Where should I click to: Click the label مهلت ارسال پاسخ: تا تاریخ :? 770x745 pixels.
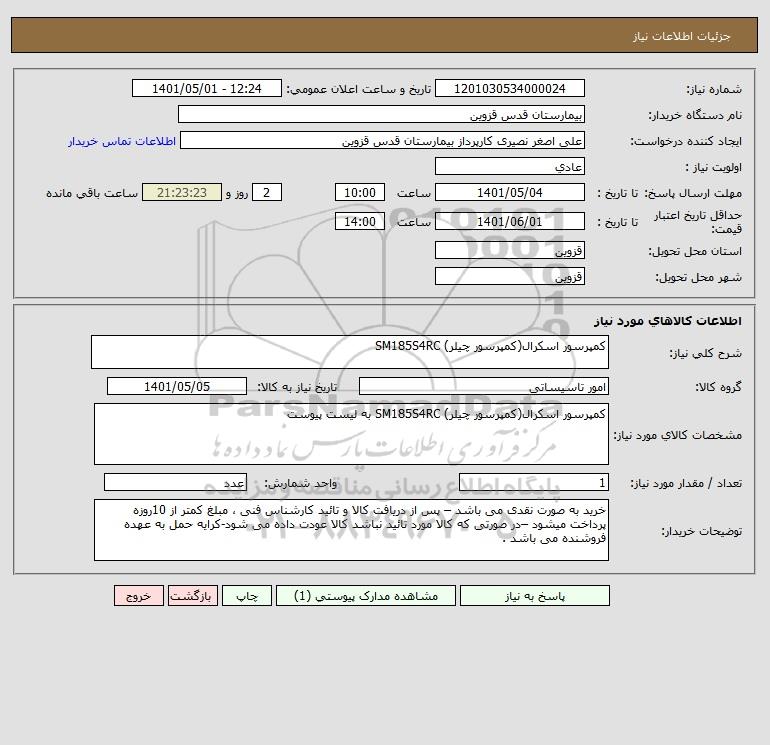pyautogui.click(x=669, y=193)
